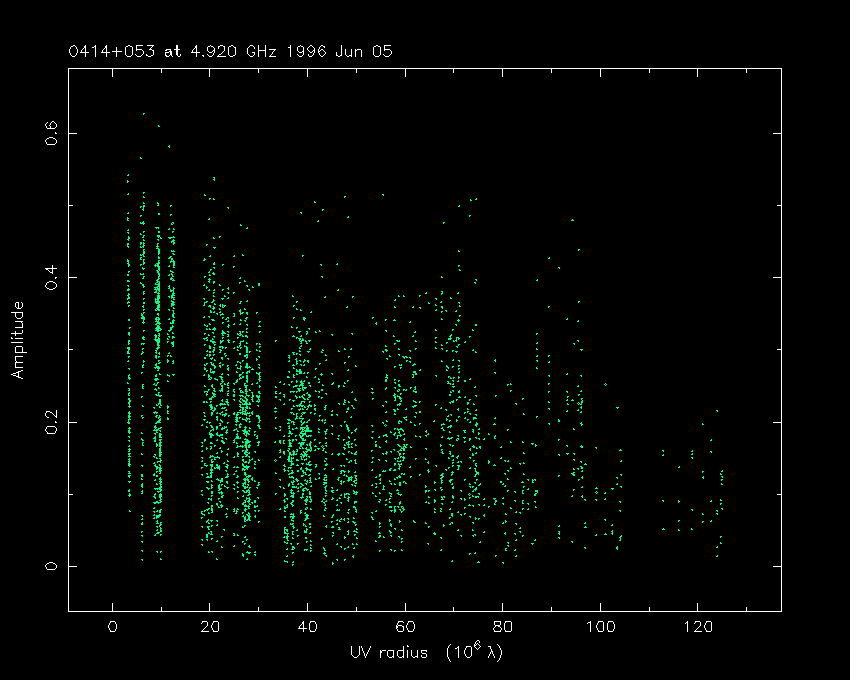Image resolution: width=850 pixels, height=680 pixels.
Task: Click x-axis tick label 60
Action: click(405, 628)
